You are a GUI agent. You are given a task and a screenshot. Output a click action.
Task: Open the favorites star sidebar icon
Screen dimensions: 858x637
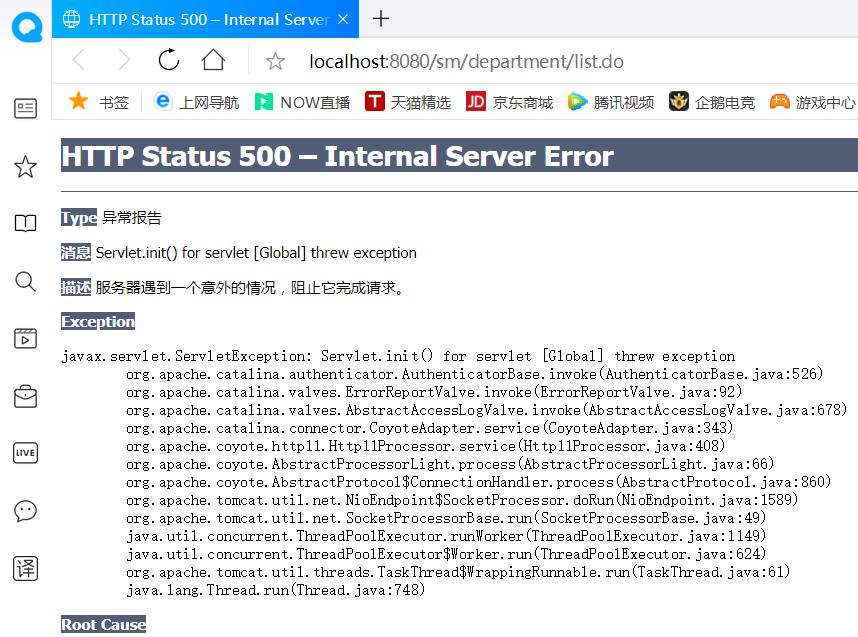(25, 166)
